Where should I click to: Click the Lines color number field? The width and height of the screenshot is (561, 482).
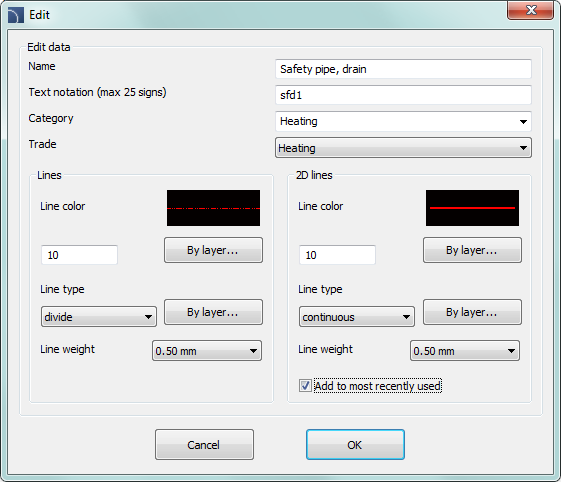79,255
